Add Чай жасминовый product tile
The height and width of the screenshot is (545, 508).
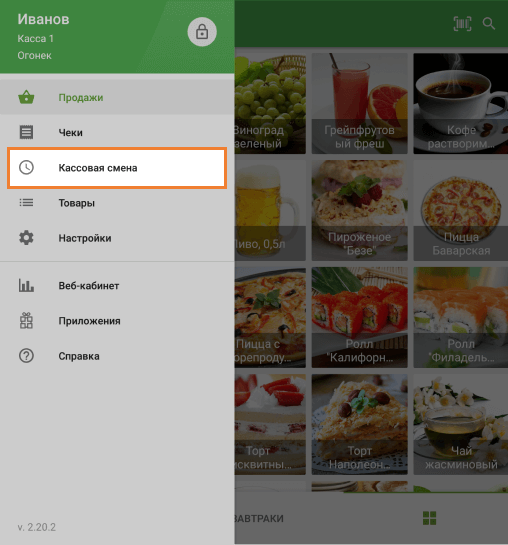(461, 424)
